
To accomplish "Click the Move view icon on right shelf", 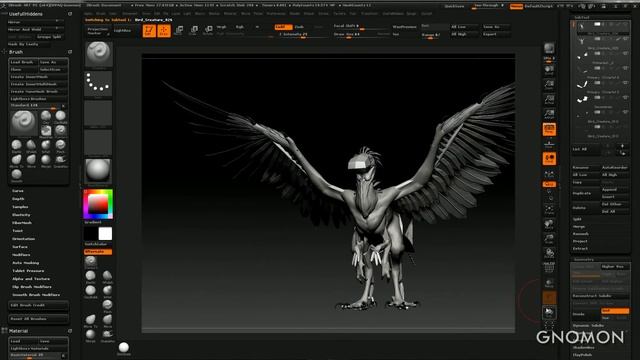I will click(x=549, y=224).
